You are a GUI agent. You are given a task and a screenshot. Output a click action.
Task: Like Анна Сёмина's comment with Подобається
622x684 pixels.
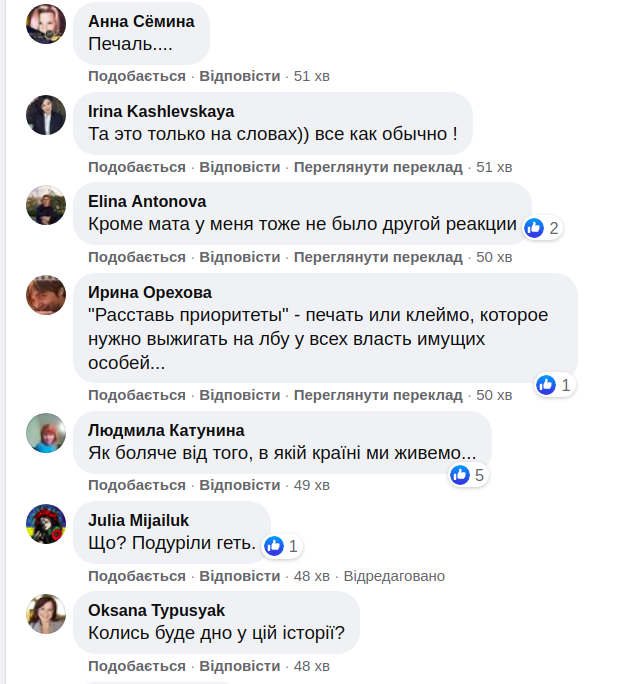(137, 76)
